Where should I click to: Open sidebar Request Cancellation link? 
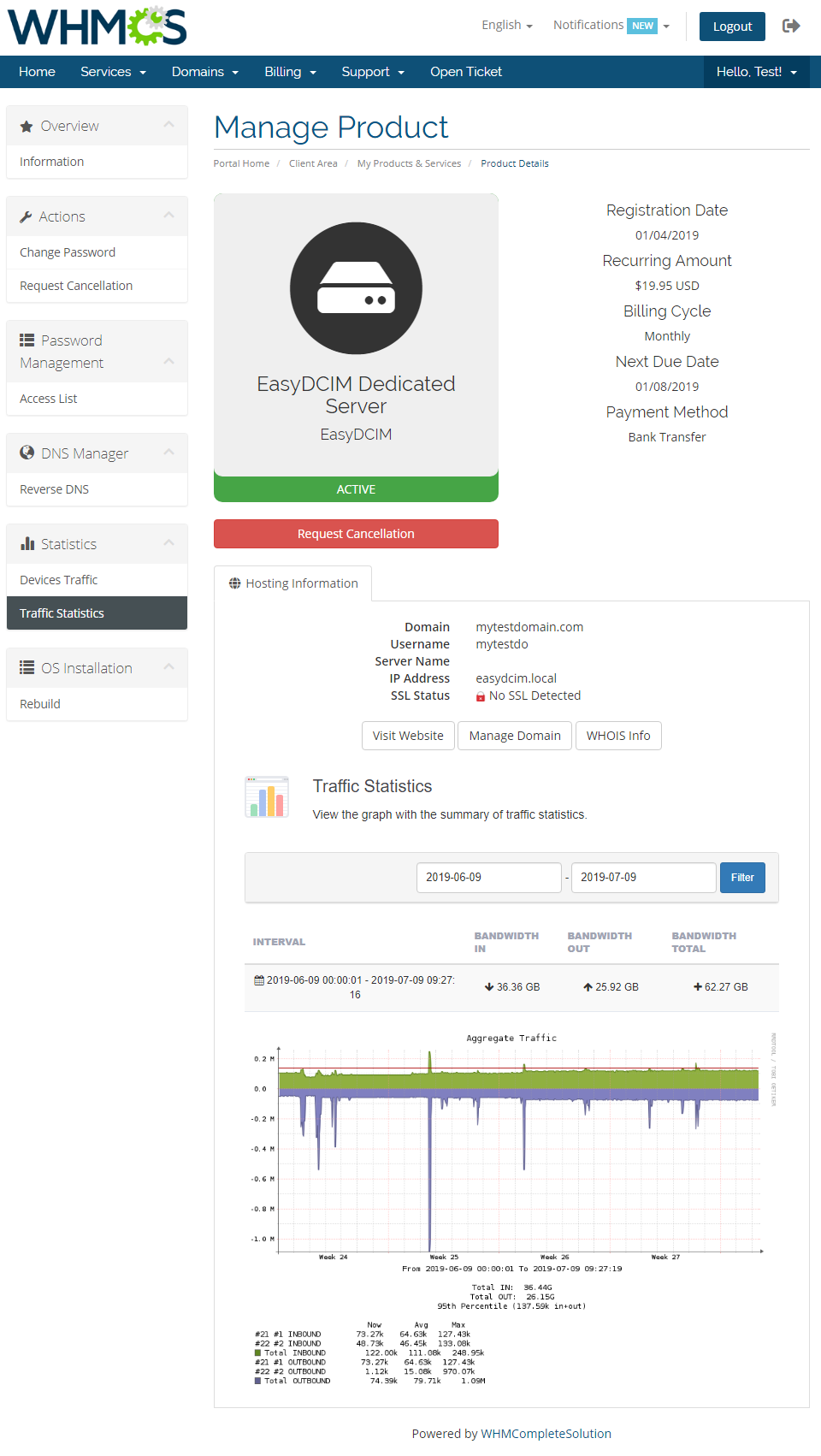[97, 286]
